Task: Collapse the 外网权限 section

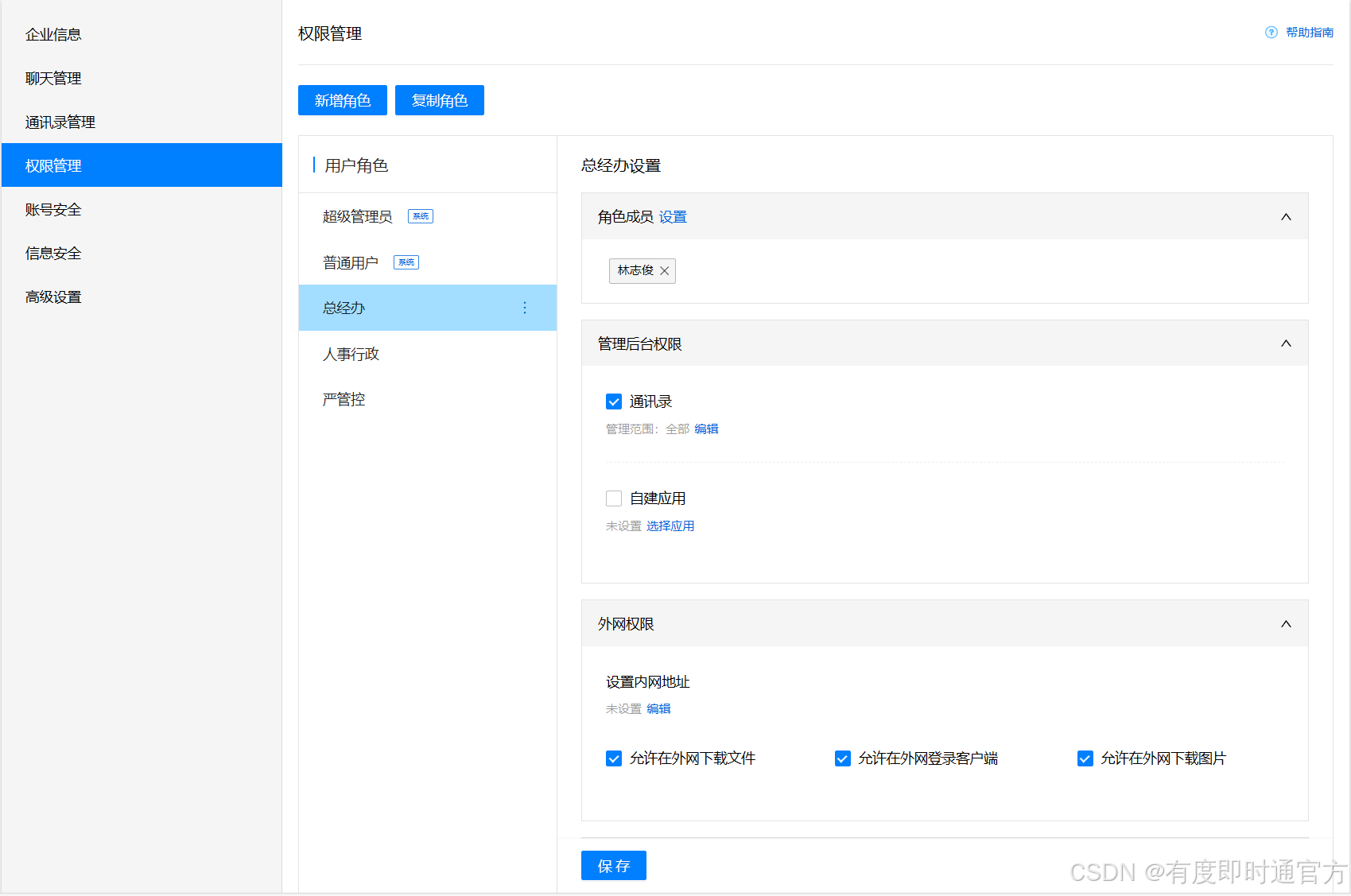Action: click(1286, 624)
